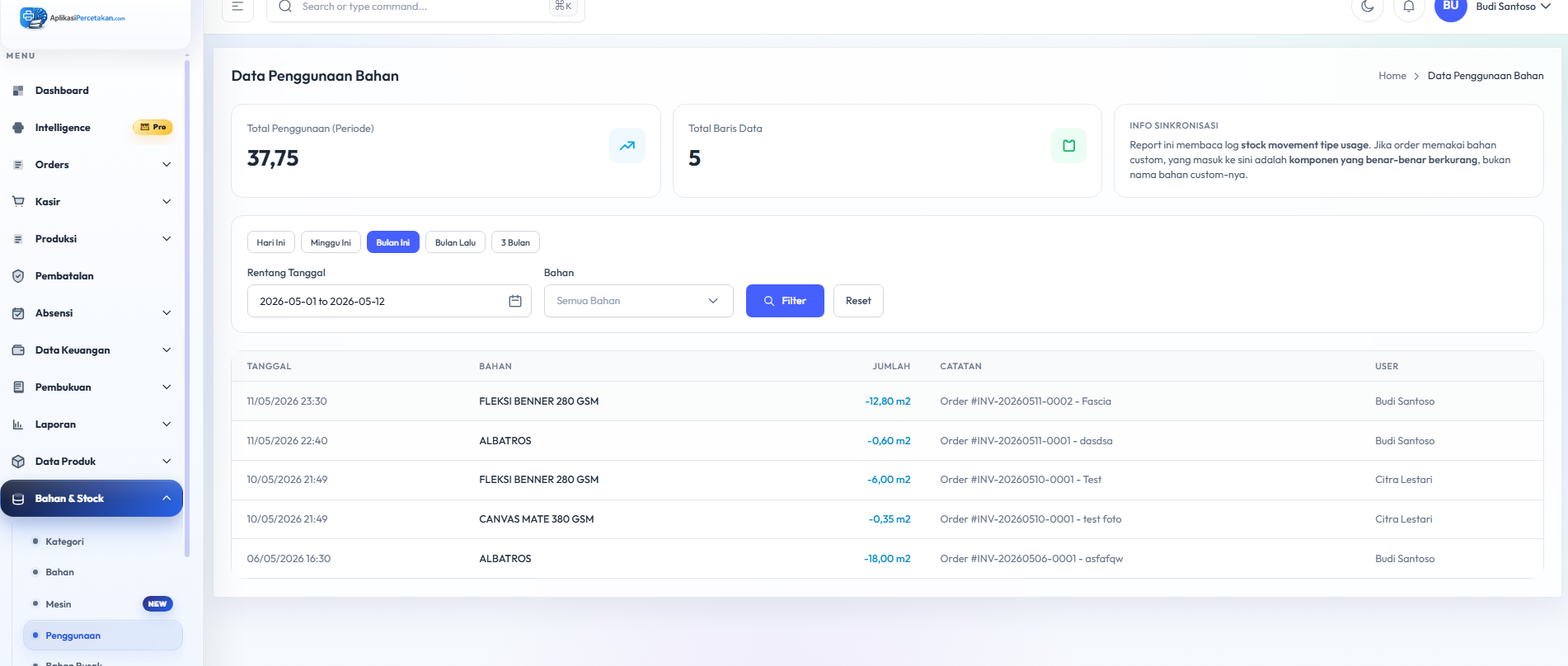Click the Bahan & Stock database icon
Image resolution: width=1568 pixels, height=666 pixels.
(18, 499)
